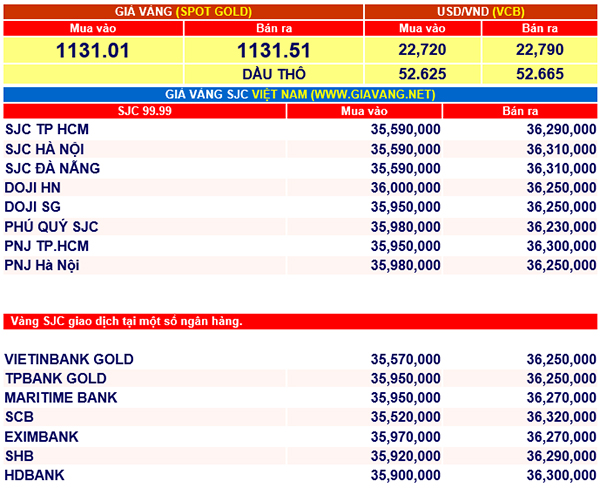600x488 pixels.
Task: Click the PNJ Hà Nội row name
Action: tap(42, 266)
